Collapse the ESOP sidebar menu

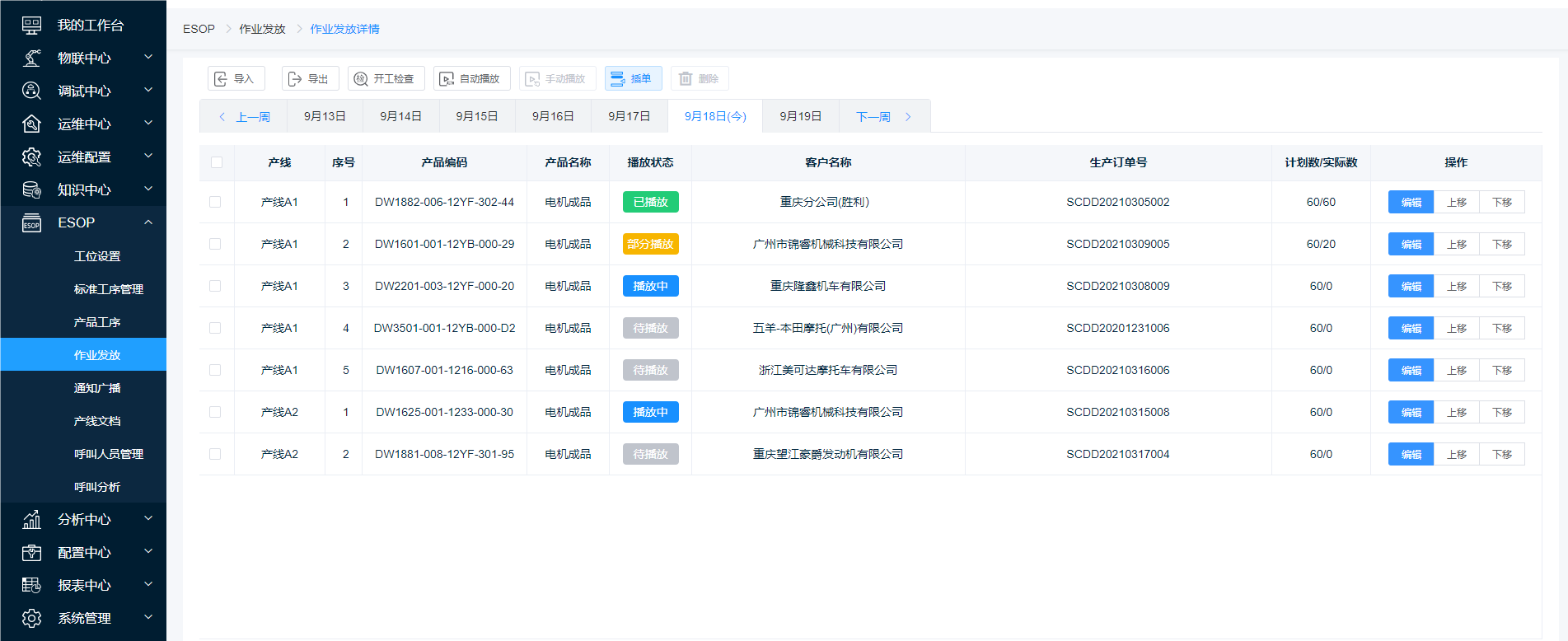[148, 222]
